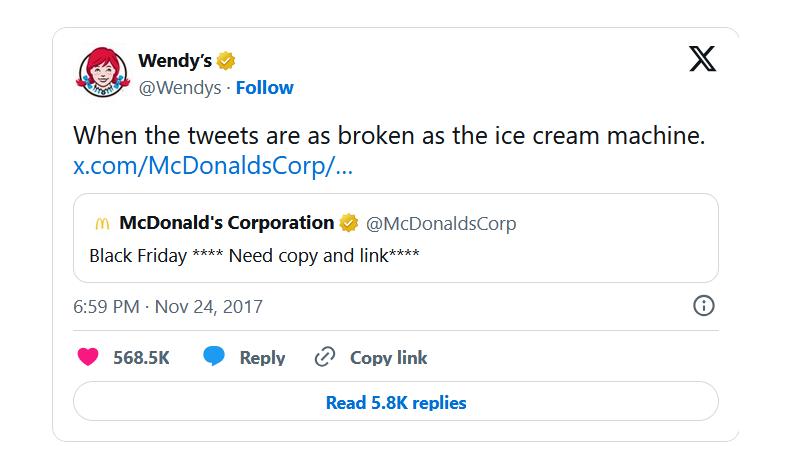Image resolution: width=800 pixels, height=462 pixels.
Task: Like the tweet with the heart icon
Action: point(88,357)
